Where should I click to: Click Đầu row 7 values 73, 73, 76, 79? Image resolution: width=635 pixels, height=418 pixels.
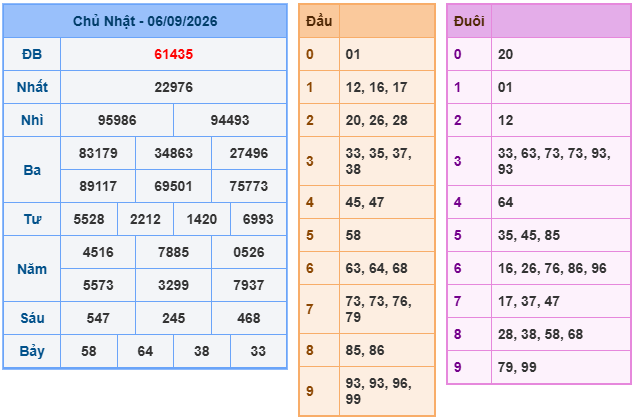point(379,309)
